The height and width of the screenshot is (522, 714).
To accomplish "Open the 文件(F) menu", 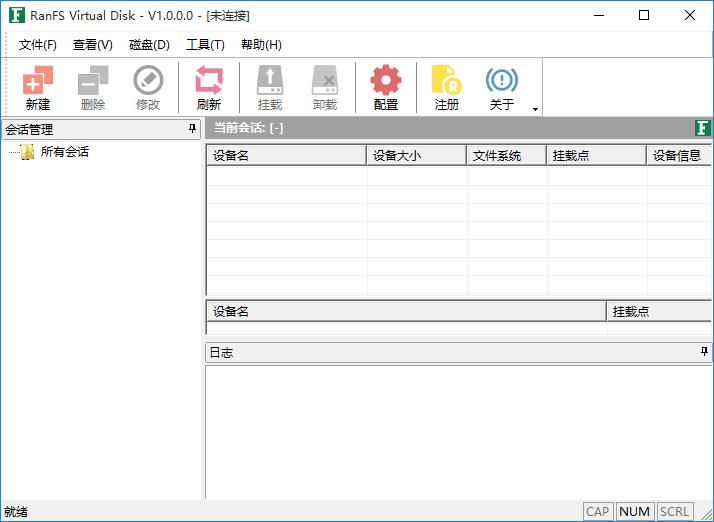I will [x=38, y=45].
